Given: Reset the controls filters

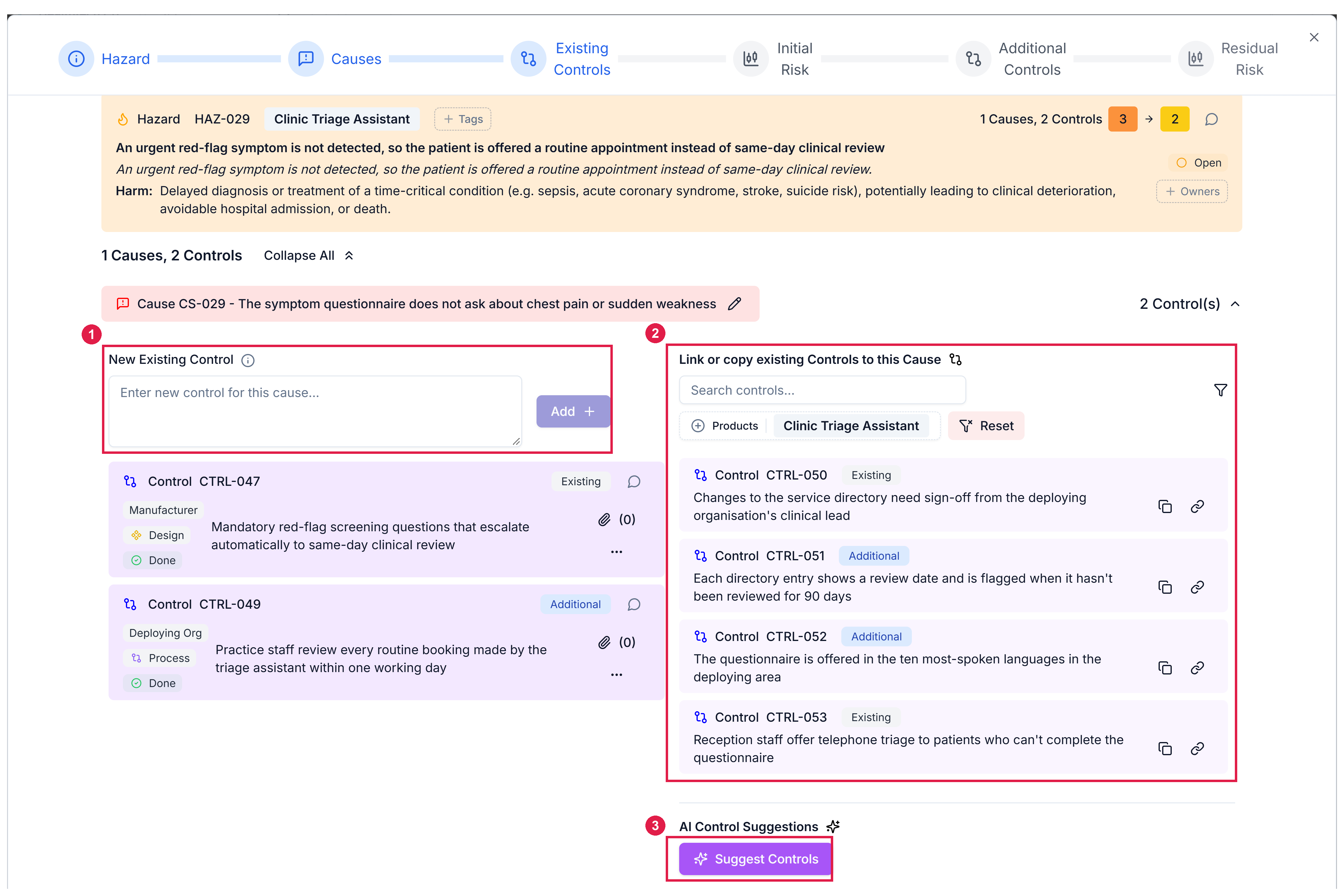Looking at the screenshot, I should [x=985, y=426].
